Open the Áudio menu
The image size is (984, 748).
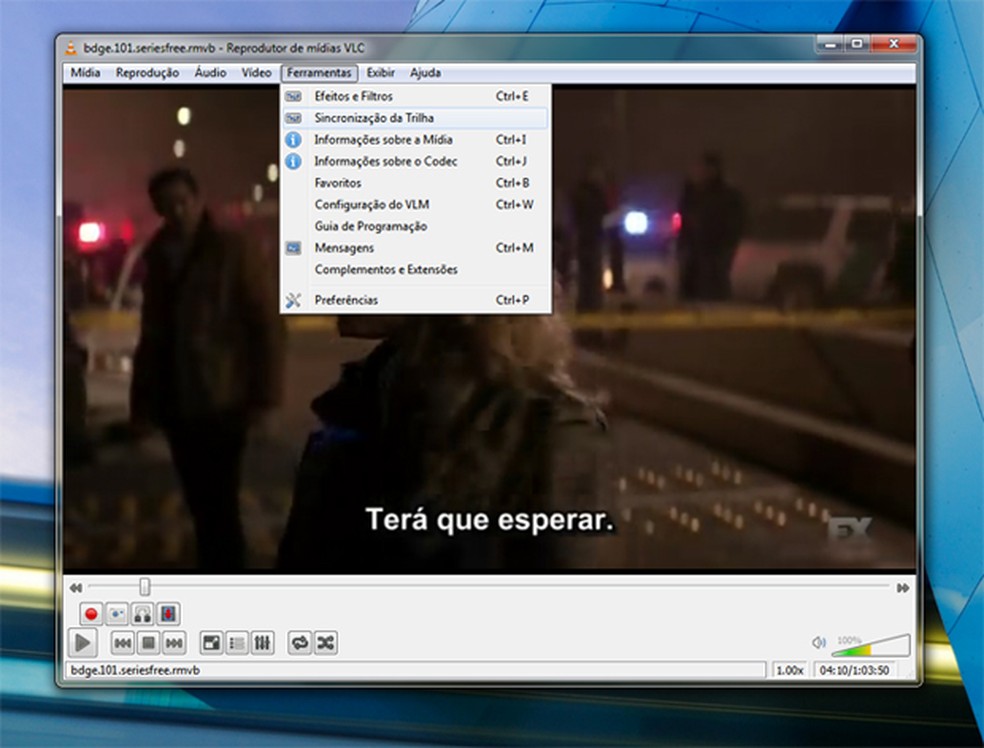tap(210, 73)
